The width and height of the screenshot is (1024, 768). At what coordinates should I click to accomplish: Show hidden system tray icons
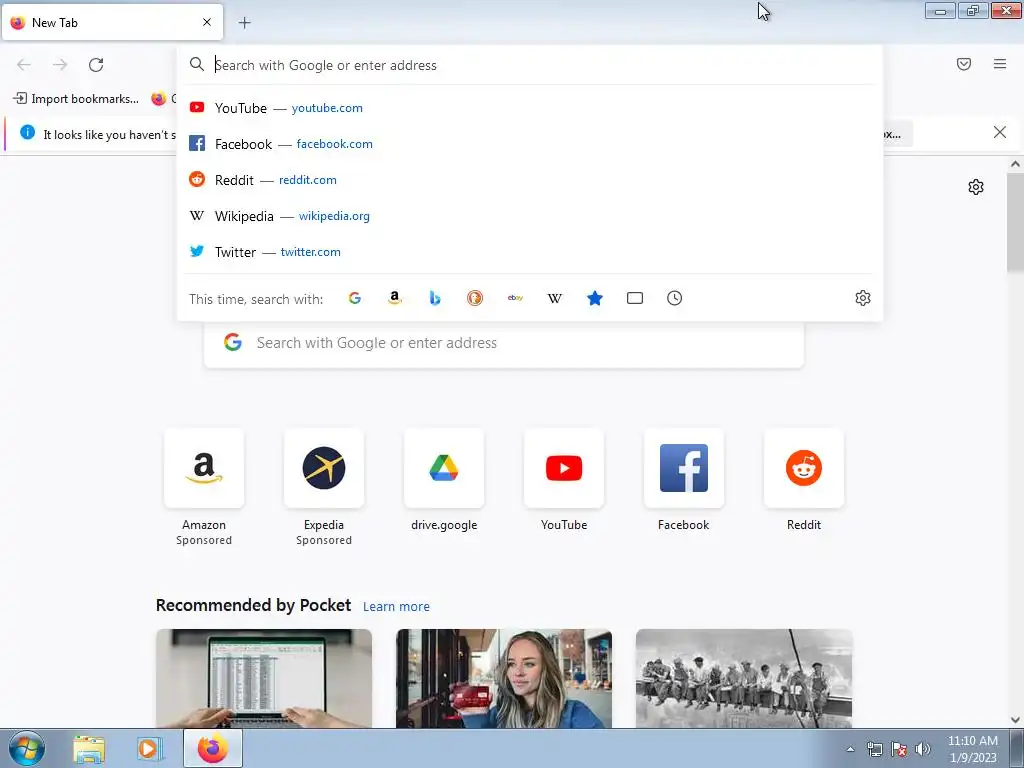850,749
